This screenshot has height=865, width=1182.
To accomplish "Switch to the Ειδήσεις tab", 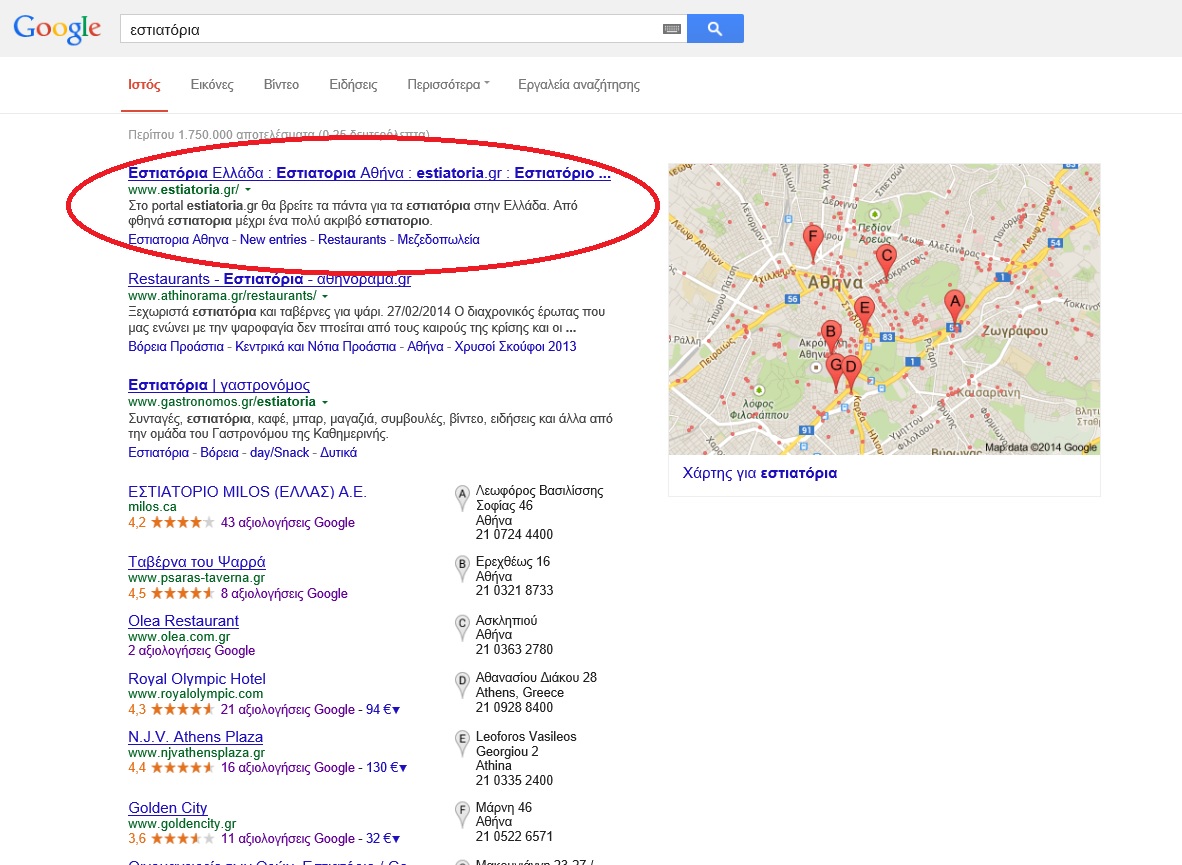I will tap(354, 84).
